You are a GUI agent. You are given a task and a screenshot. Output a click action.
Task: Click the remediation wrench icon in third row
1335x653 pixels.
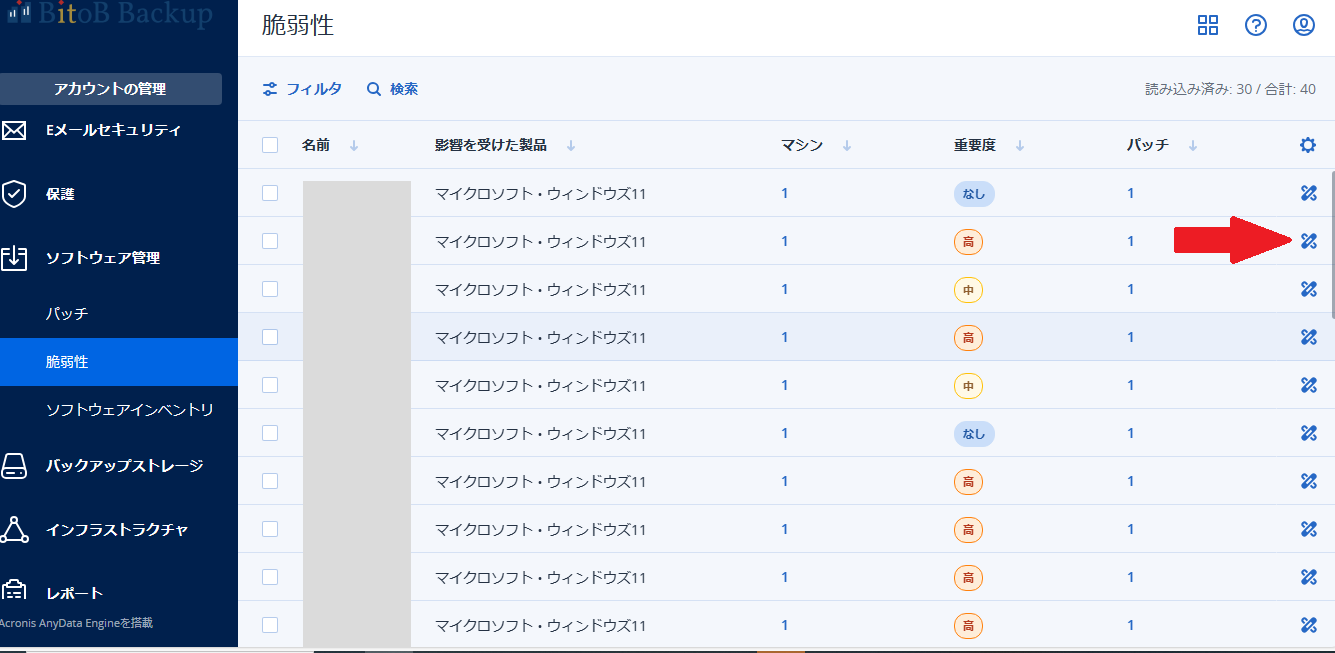(1308, 289)
